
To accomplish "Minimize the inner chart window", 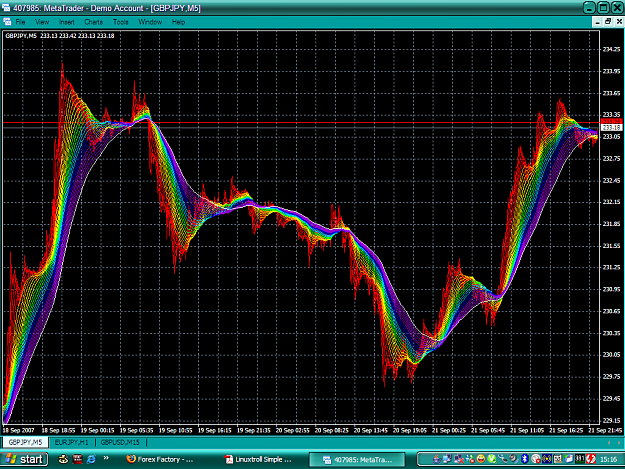I will [597, 22].
